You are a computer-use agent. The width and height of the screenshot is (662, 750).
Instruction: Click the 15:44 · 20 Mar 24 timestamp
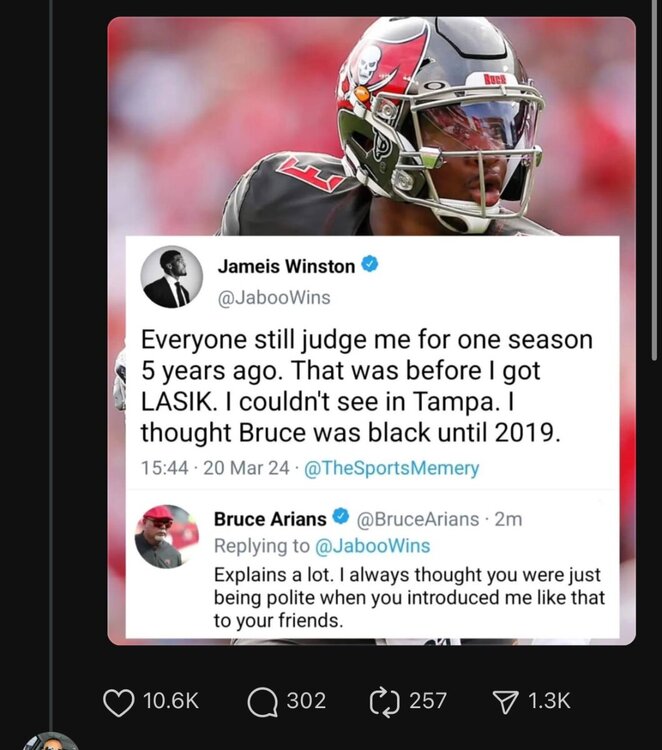tap(215, 468)
